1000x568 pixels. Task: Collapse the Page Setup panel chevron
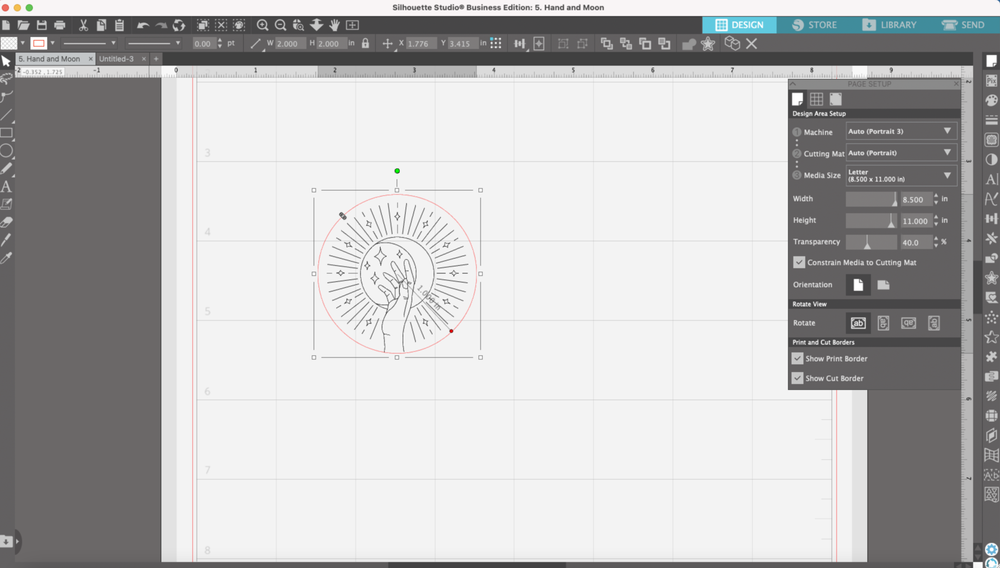(x=793, y=84)
